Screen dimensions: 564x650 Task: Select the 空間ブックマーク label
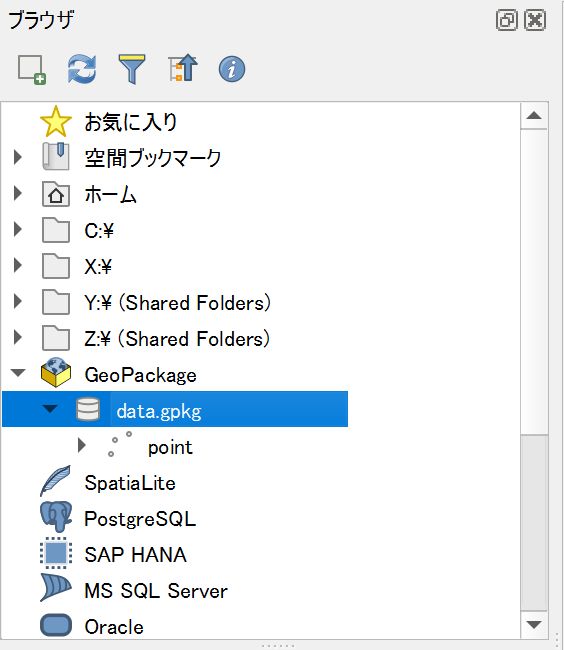(153, 158)
